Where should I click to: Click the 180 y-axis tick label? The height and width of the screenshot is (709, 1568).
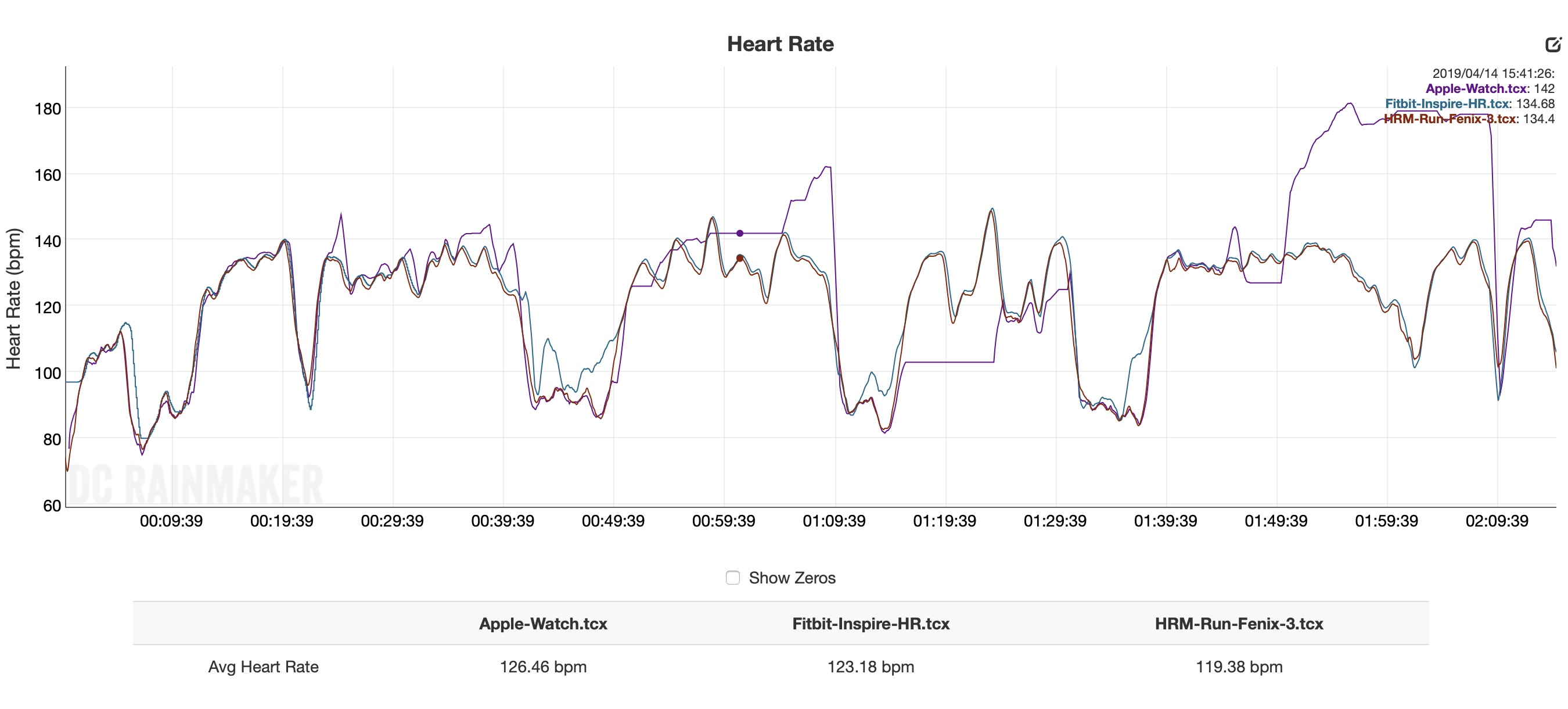coord(48,109)
